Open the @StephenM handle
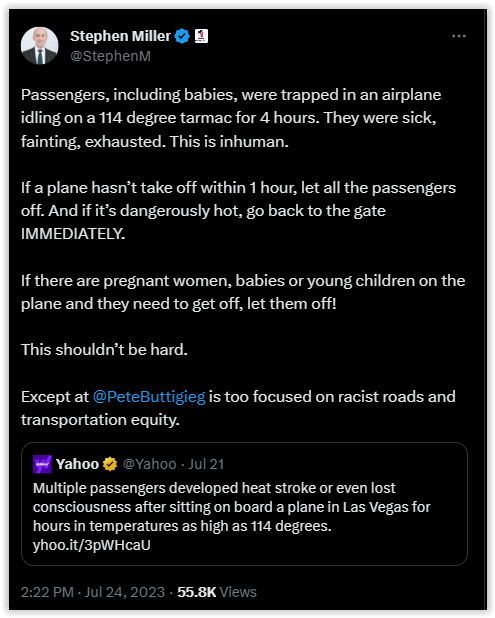The height and width of the screenshot is (618, 495). (110, 56)
